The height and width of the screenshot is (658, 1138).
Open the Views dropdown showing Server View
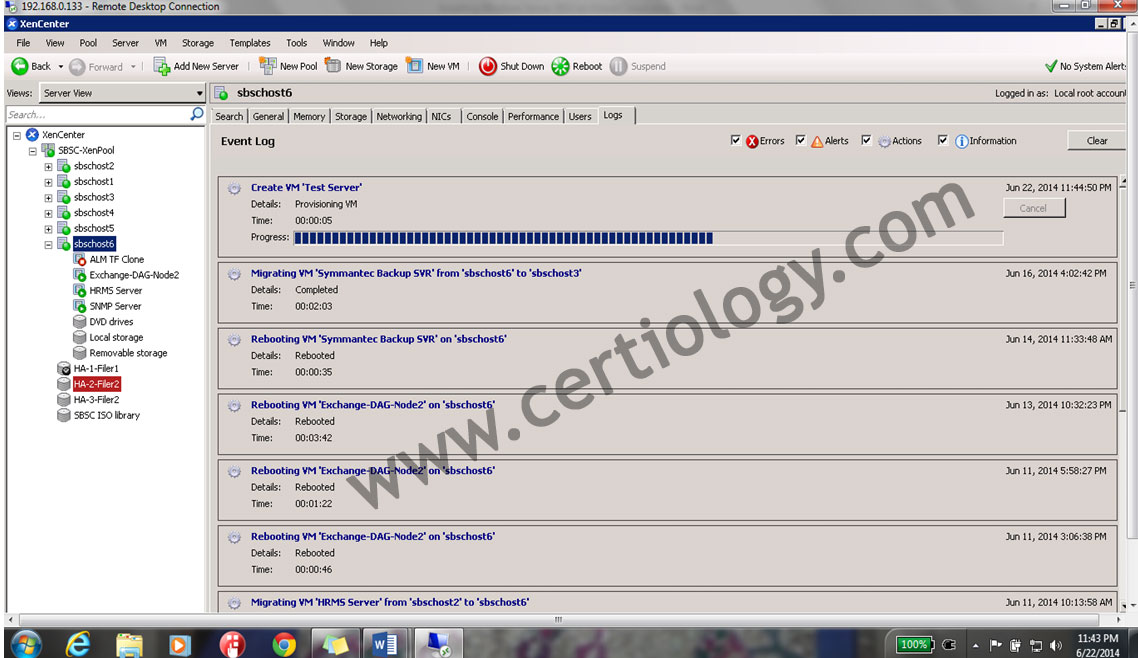point(123,93)
